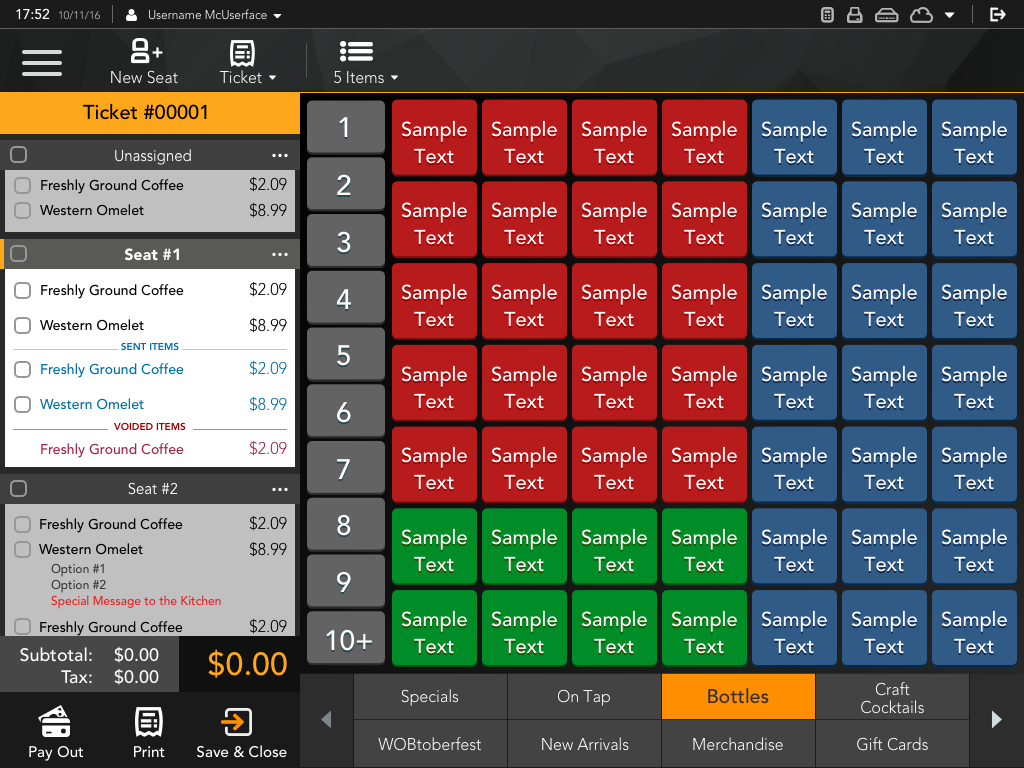Open the cash drawer icon
1024x768 pixels.
pyautogui.click(x=886, y=14)
